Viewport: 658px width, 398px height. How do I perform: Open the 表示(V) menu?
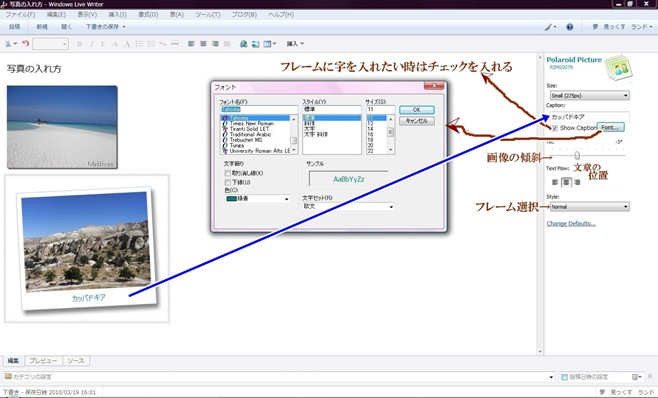87,15
